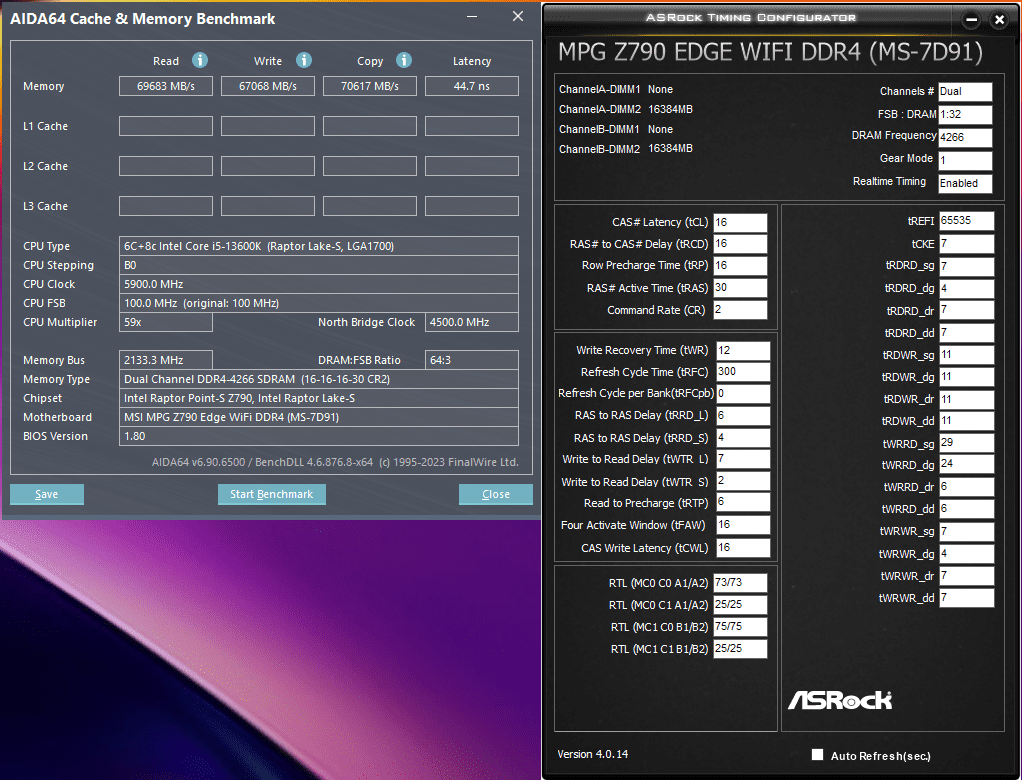Click the Memory Type field DDR4-4266
Screen dimensions: 1022x780
pos(319,379)
